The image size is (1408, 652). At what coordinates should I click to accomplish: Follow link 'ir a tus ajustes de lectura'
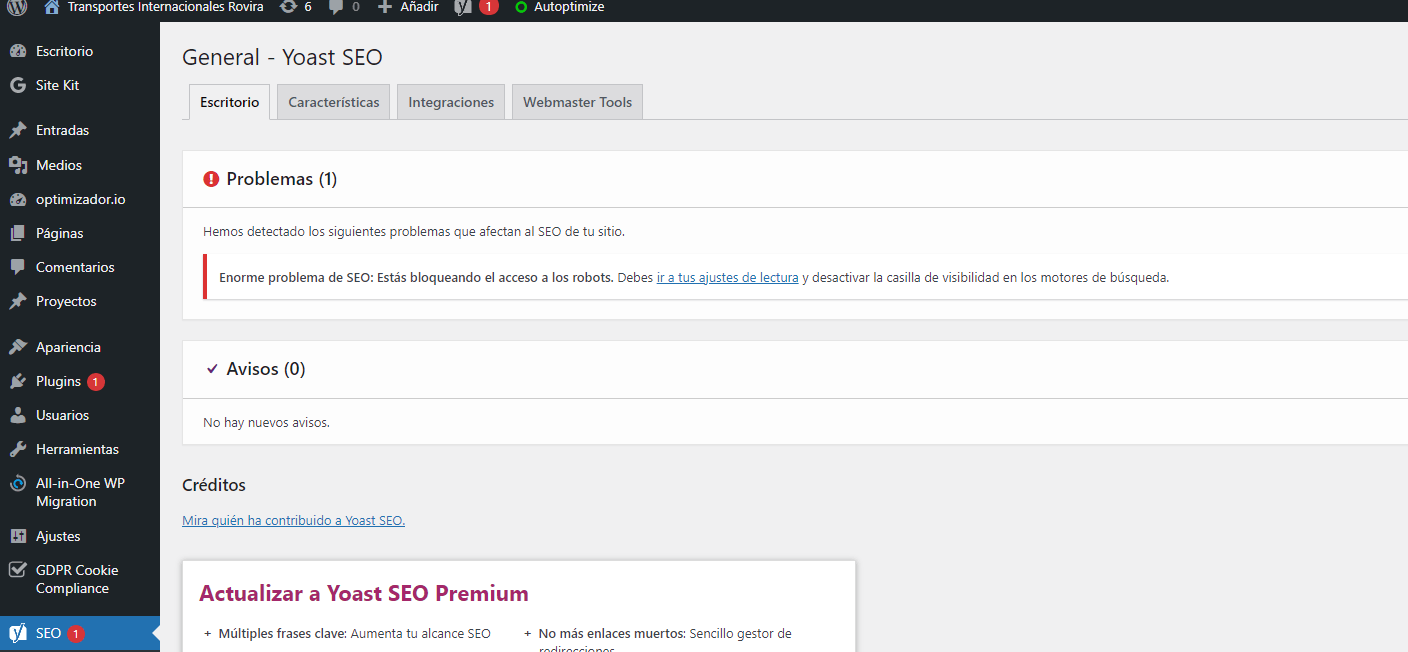pyautogui.click(x=727, y=278)
